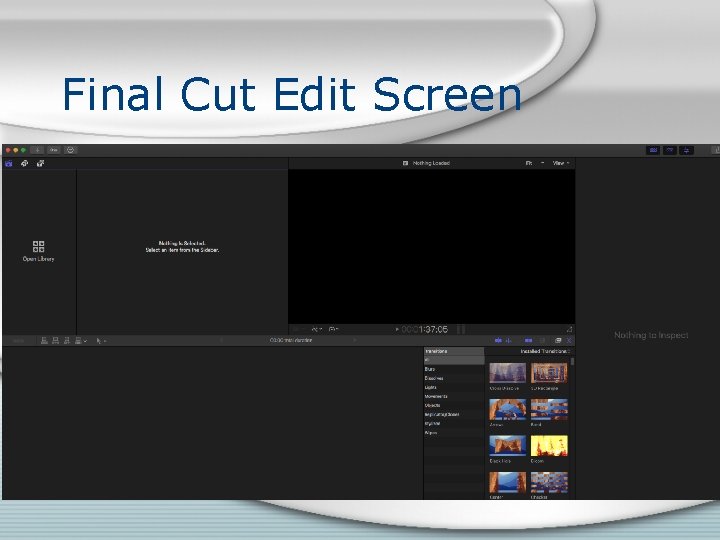Click the keyword editor key button
Image resolution: width=720 pixels, height=540 pixels.
[54, 150]
